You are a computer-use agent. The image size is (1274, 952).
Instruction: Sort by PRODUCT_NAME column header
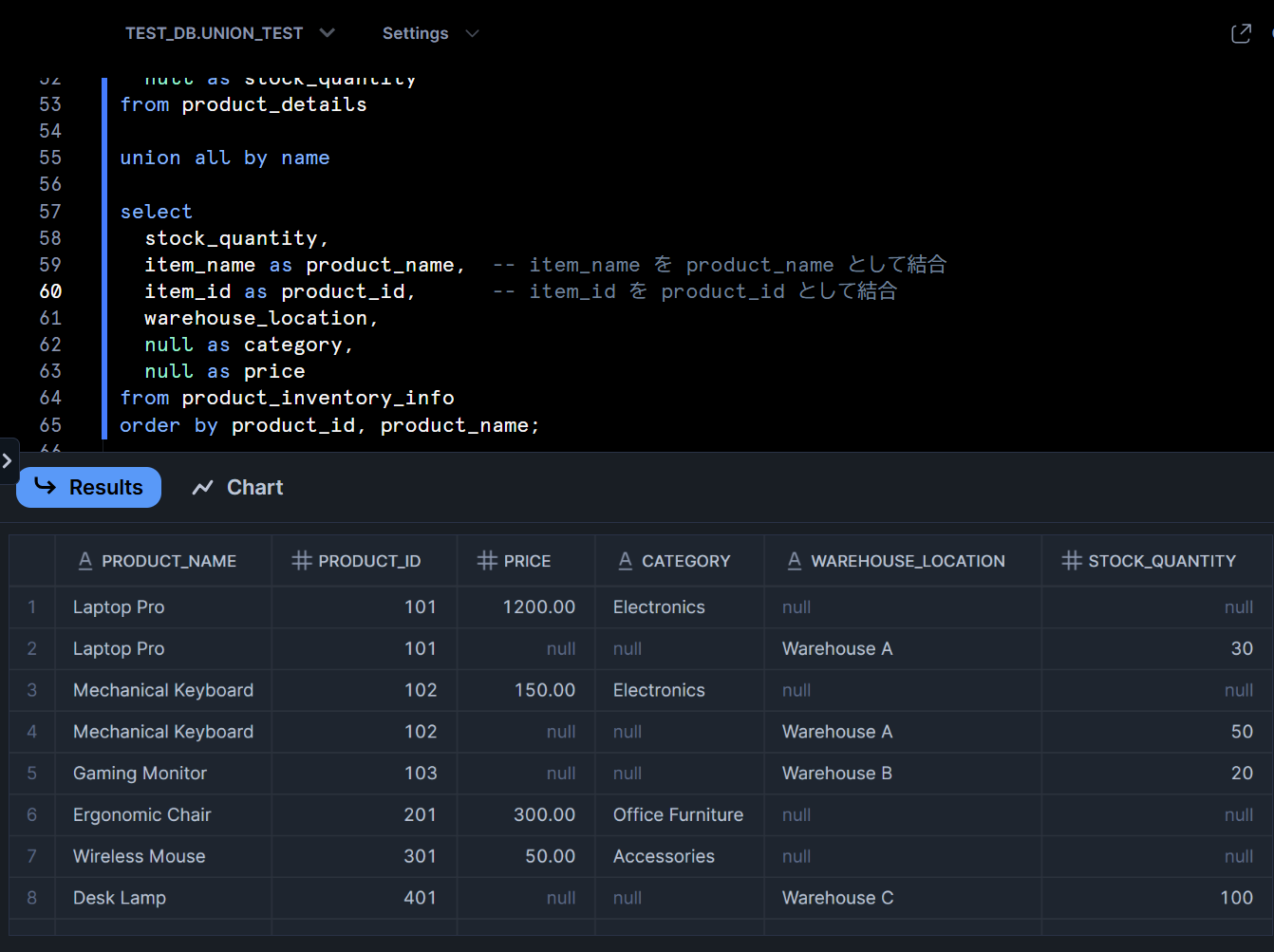coord(163,561)
